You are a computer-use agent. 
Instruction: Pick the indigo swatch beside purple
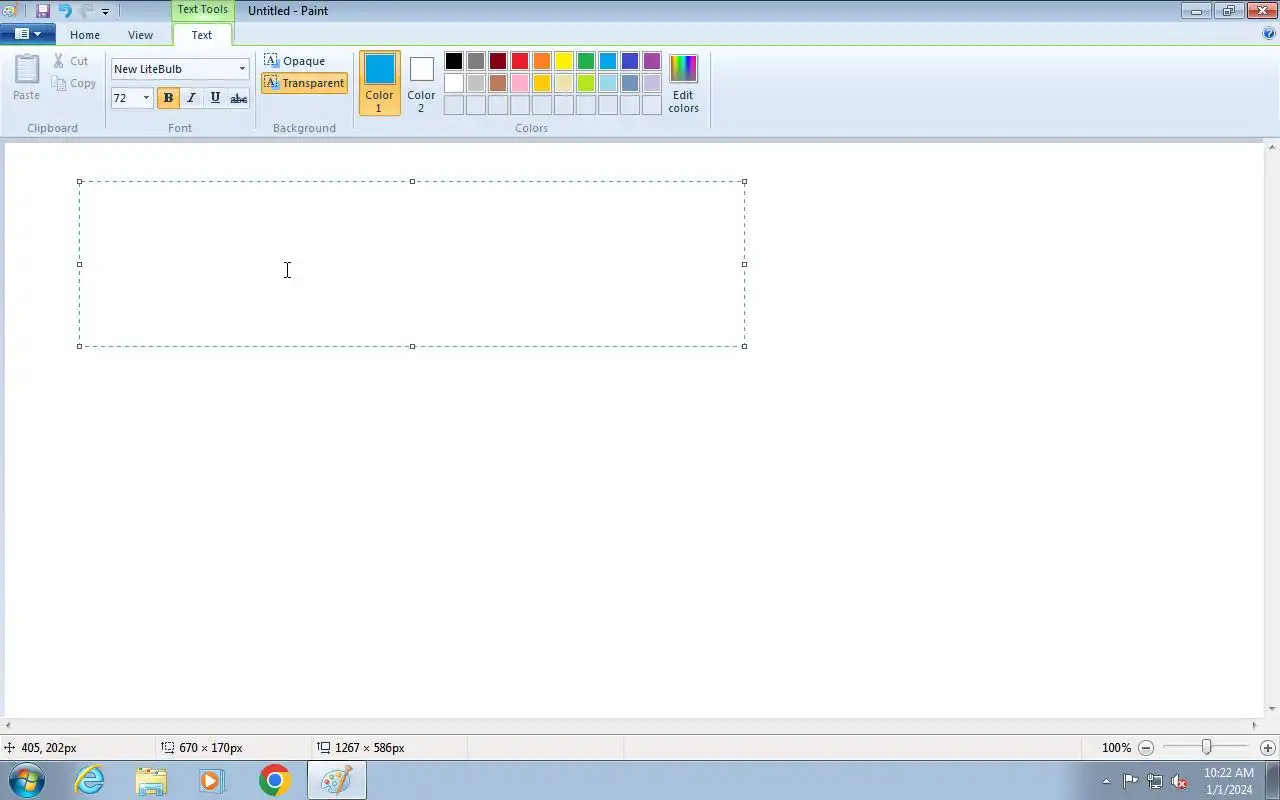click(x=630, y=61)
